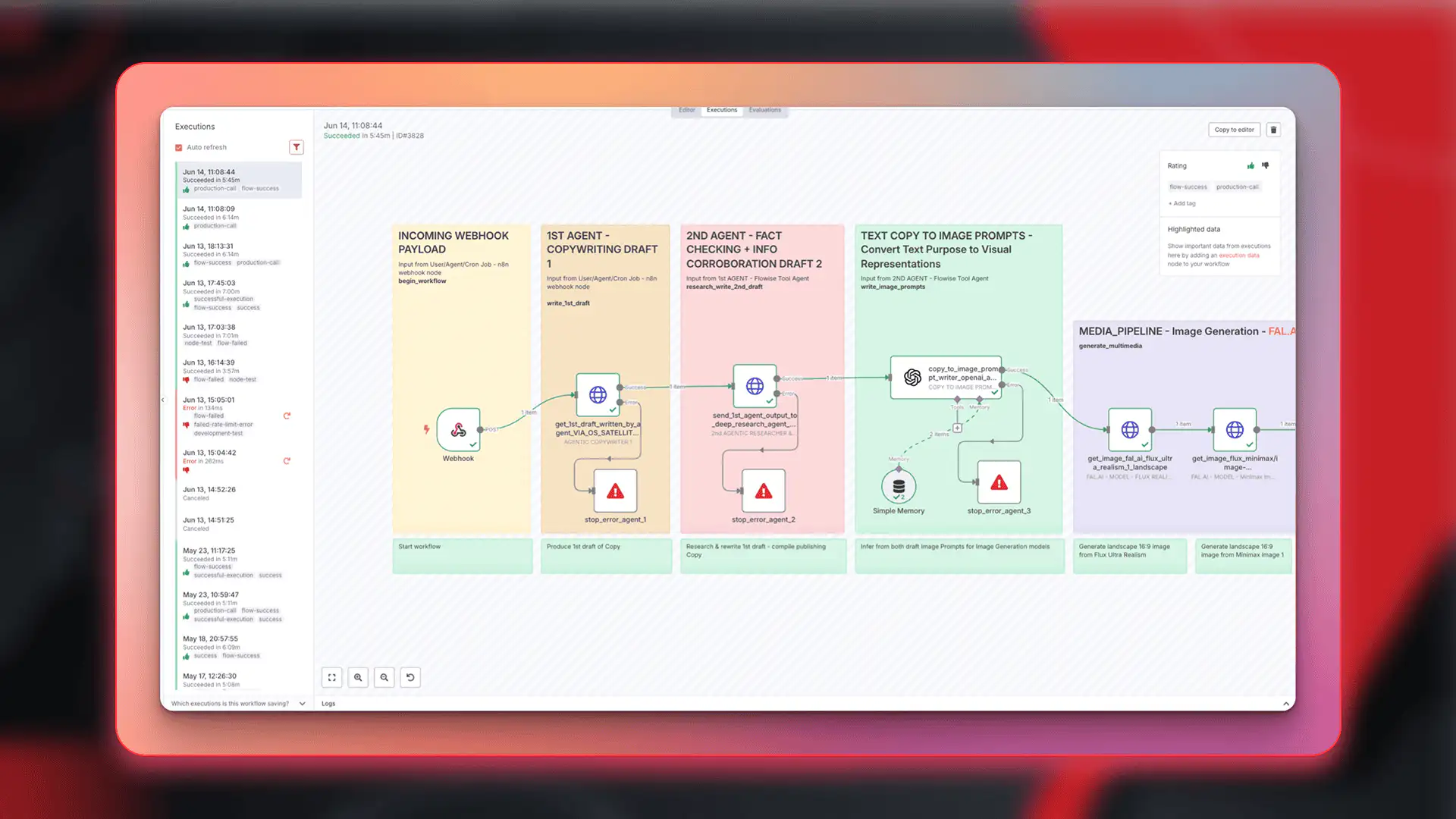Fit the workflow to view
1456x819 pixels.
click(x=331, y=677)
